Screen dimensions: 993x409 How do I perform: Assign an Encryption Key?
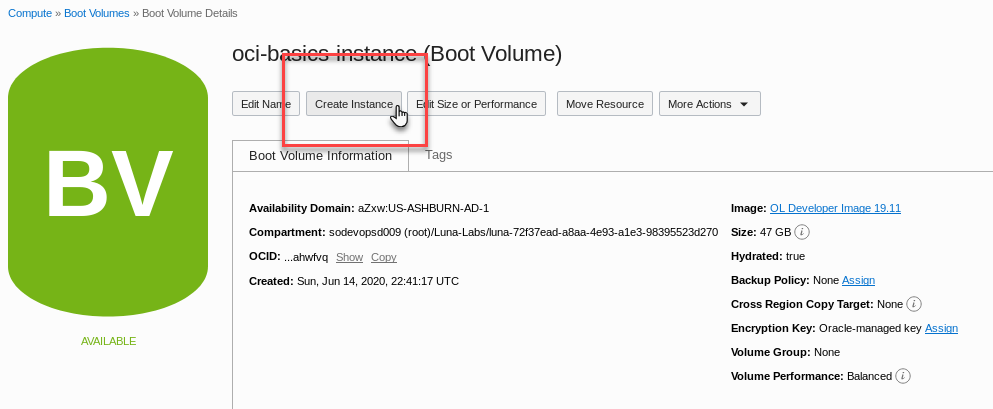coord(941,329)
